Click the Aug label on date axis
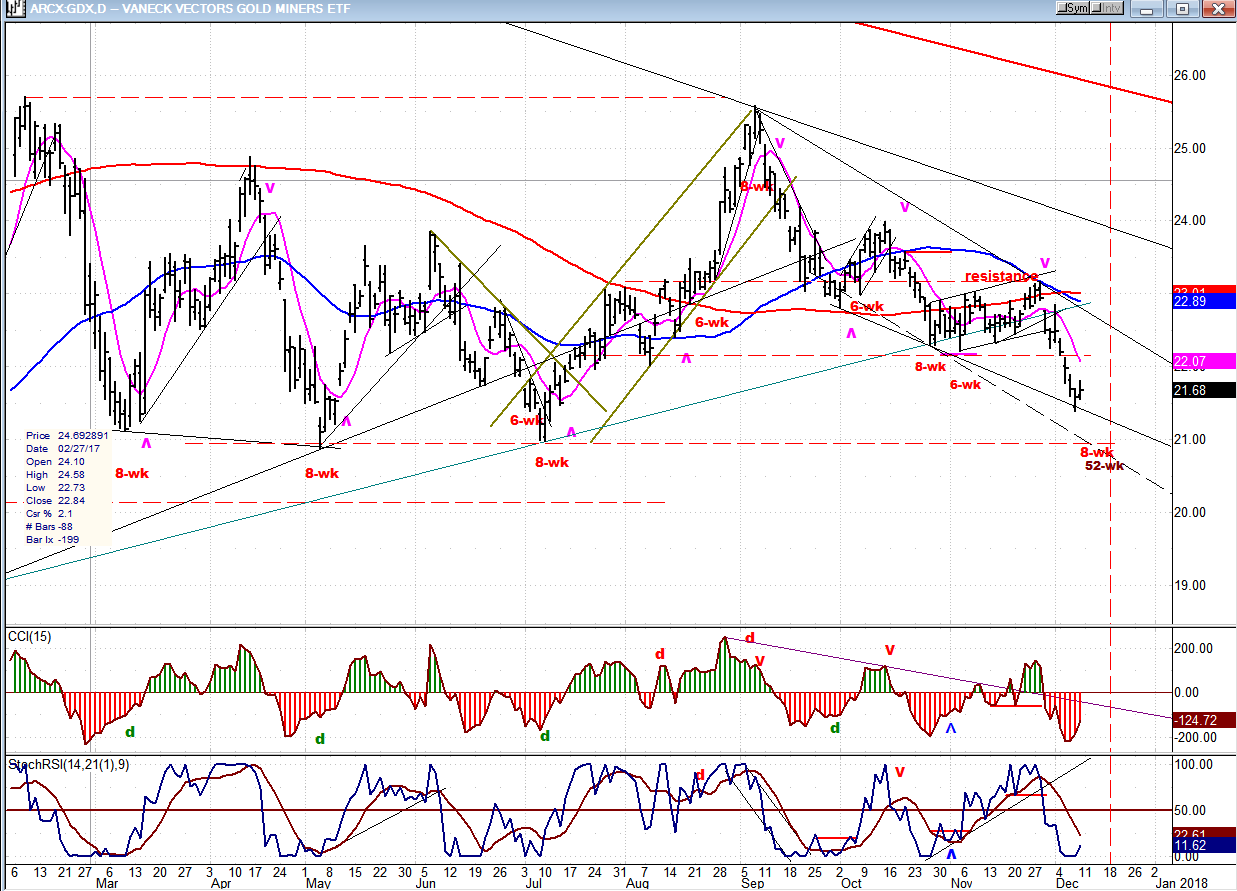The image size is (1237, 891). 637,885
